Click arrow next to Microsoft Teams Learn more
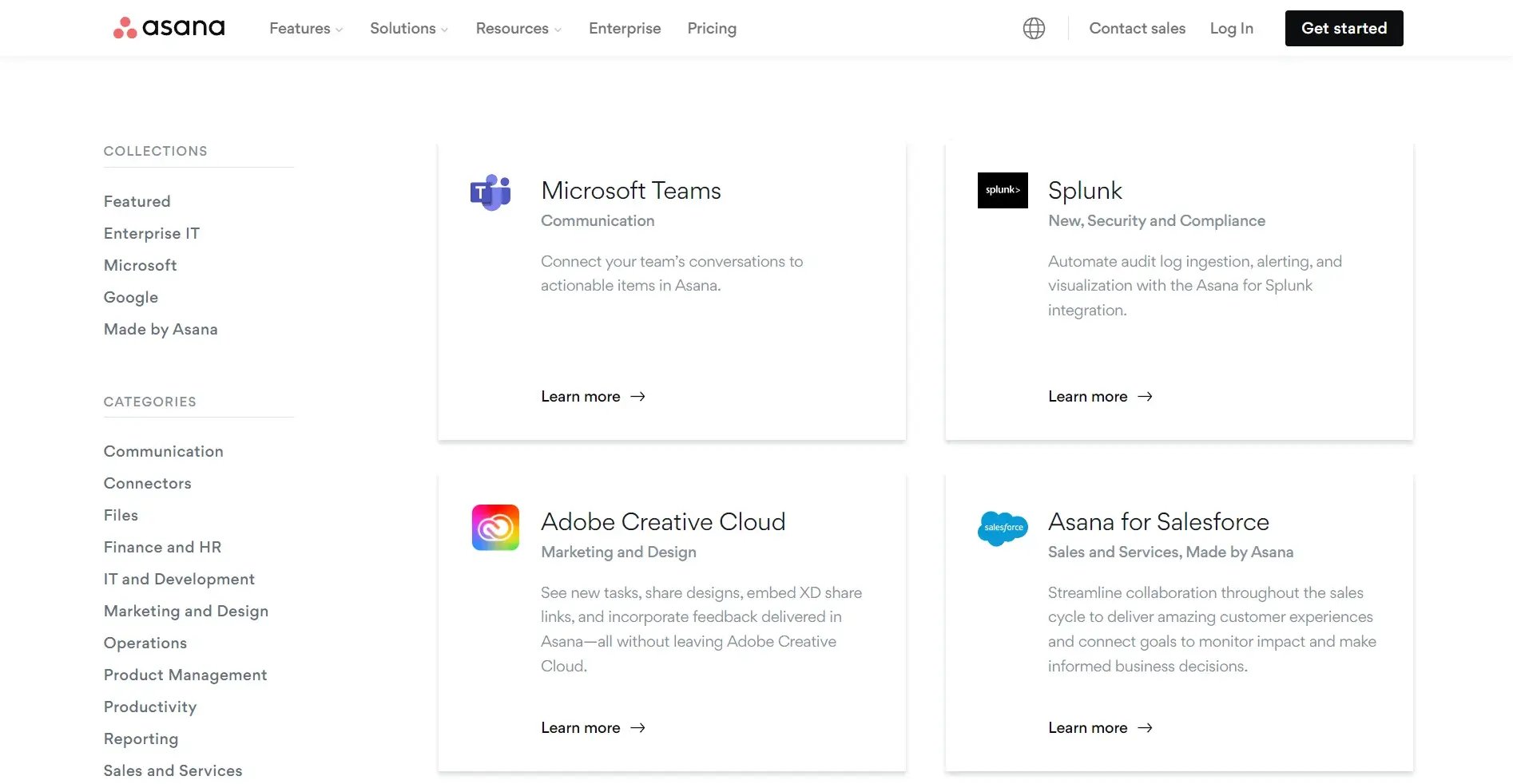This screenshot has width=1513, height=784. [x=637, y=397]
